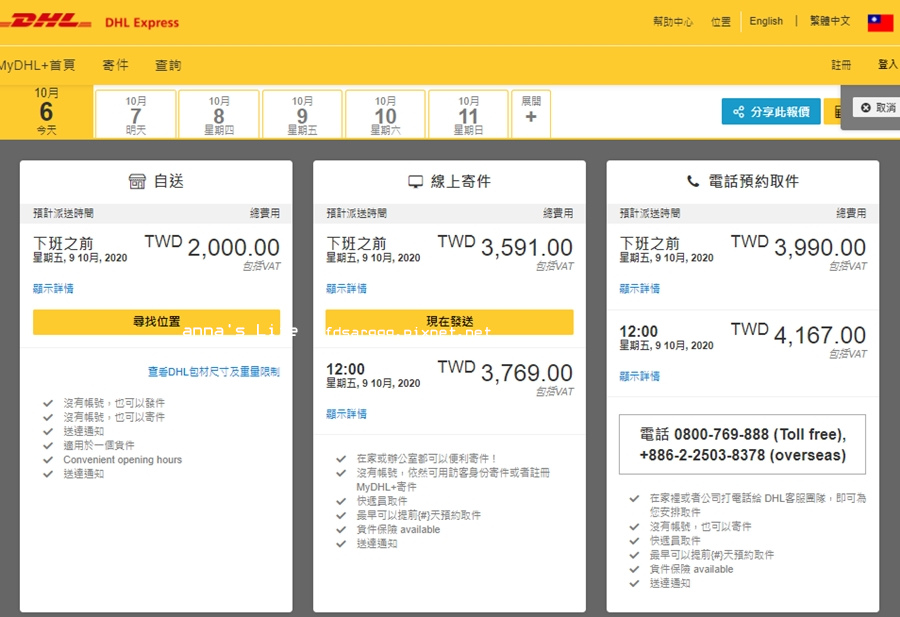Click the phone icon beside 電話預約取件
This screenshot has height=617, width=900.
tap(693, 181)
